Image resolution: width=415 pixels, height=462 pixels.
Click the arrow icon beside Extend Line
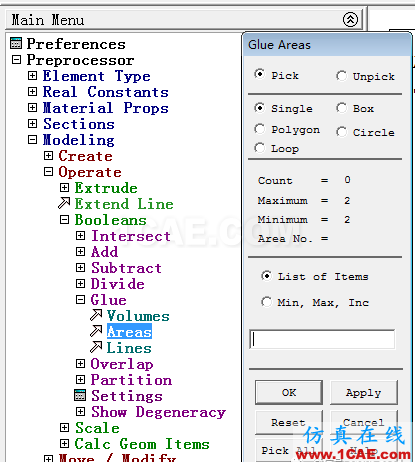coord(64,203)
